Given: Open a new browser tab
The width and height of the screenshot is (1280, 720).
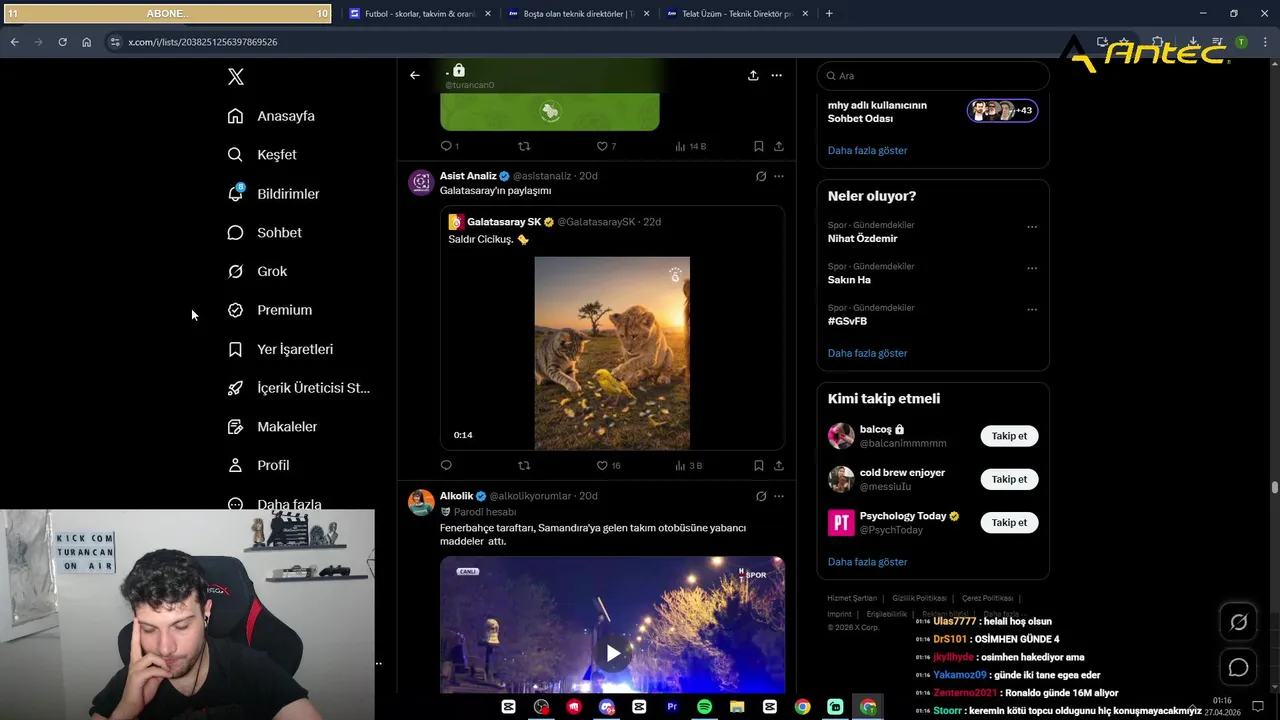Looking at the screenshot, I should tap(829, 14).
